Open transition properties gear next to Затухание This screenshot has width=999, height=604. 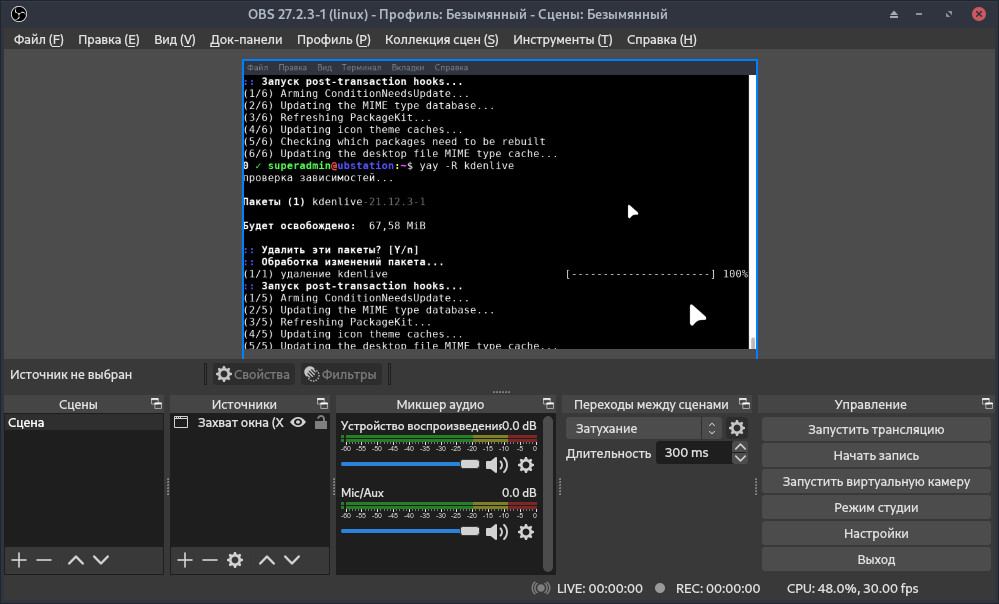pyautogui.click(x=737, y=428)
